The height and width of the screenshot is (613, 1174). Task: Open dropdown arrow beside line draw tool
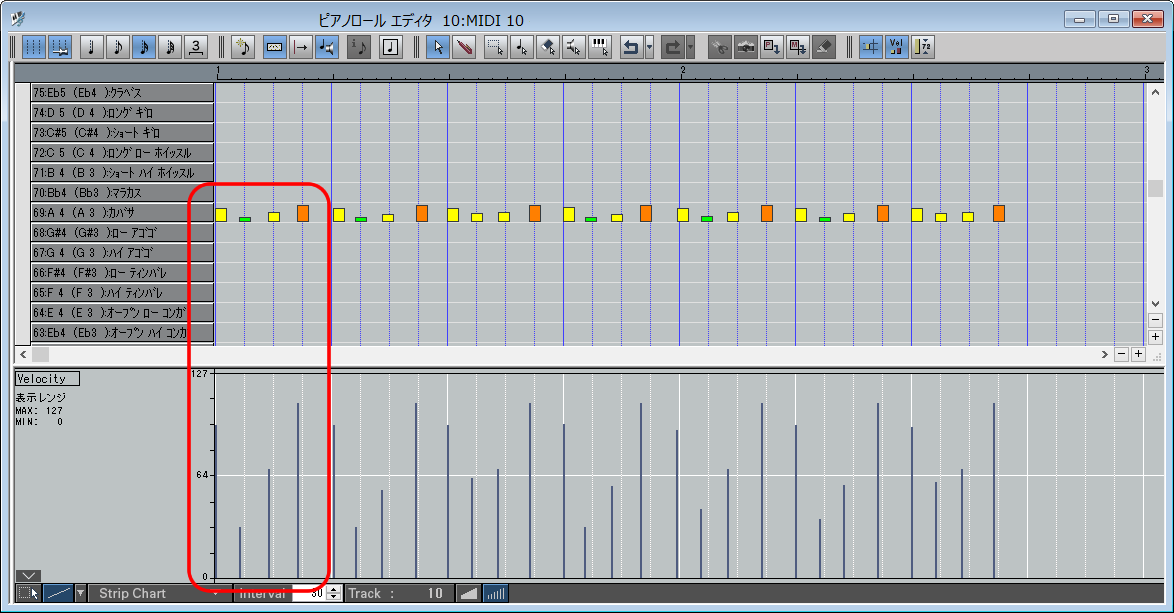point(81,593)
